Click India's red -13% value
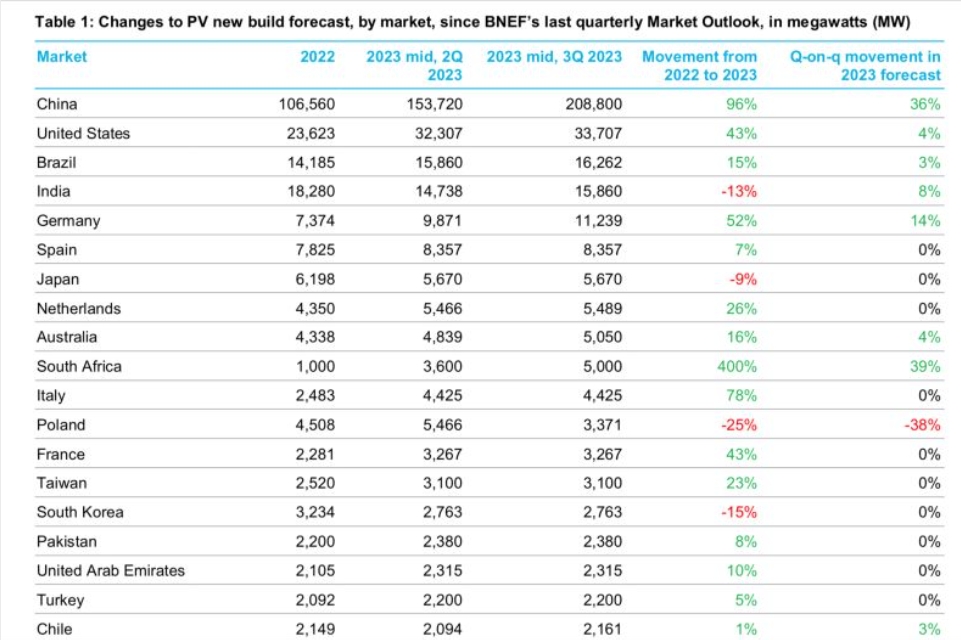The image size is (961, 640). pos(739,191)
